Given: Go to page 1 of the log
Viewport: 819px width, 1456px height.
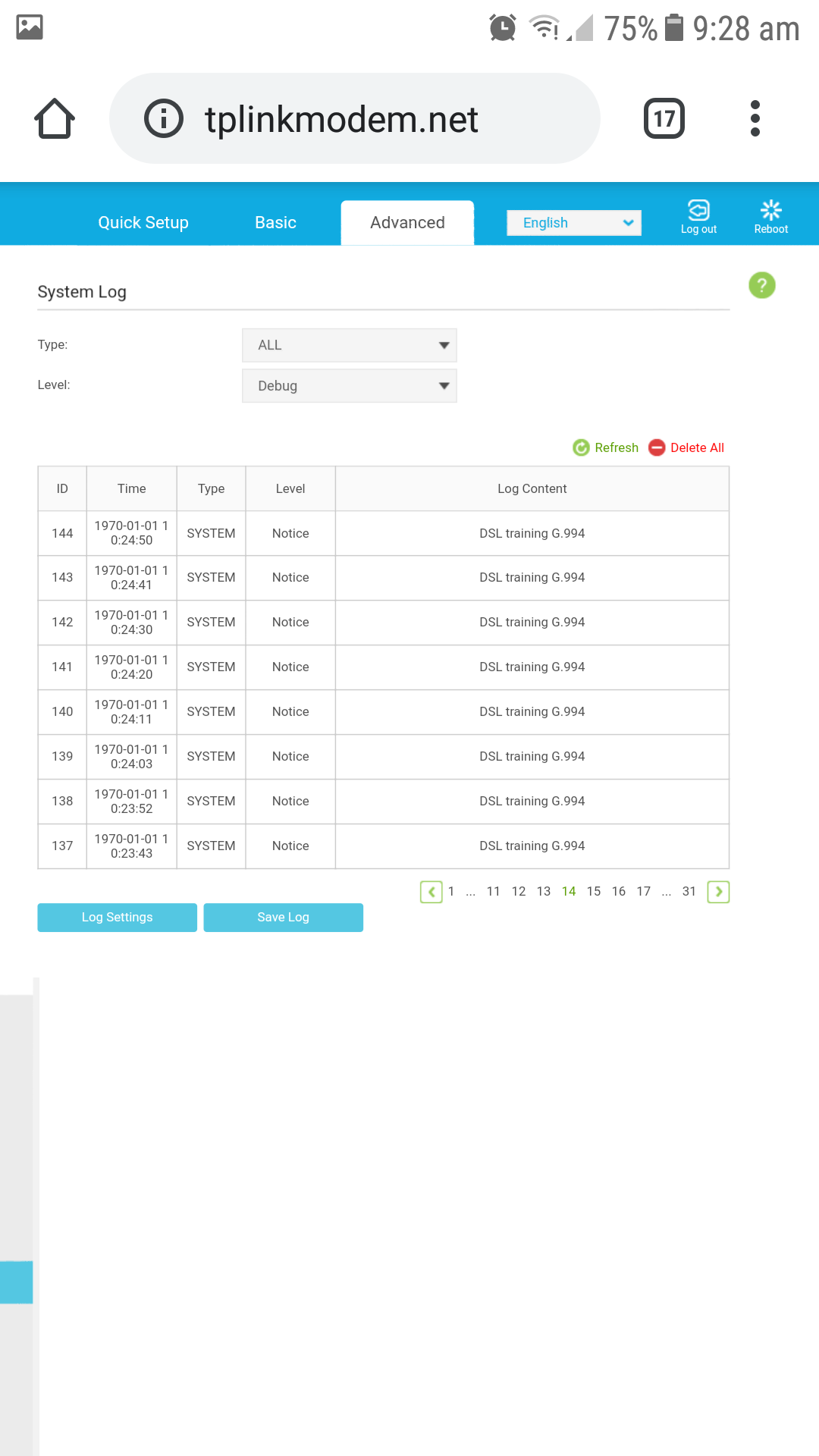Looking at the screenshot, I should (x=451, y=892).
